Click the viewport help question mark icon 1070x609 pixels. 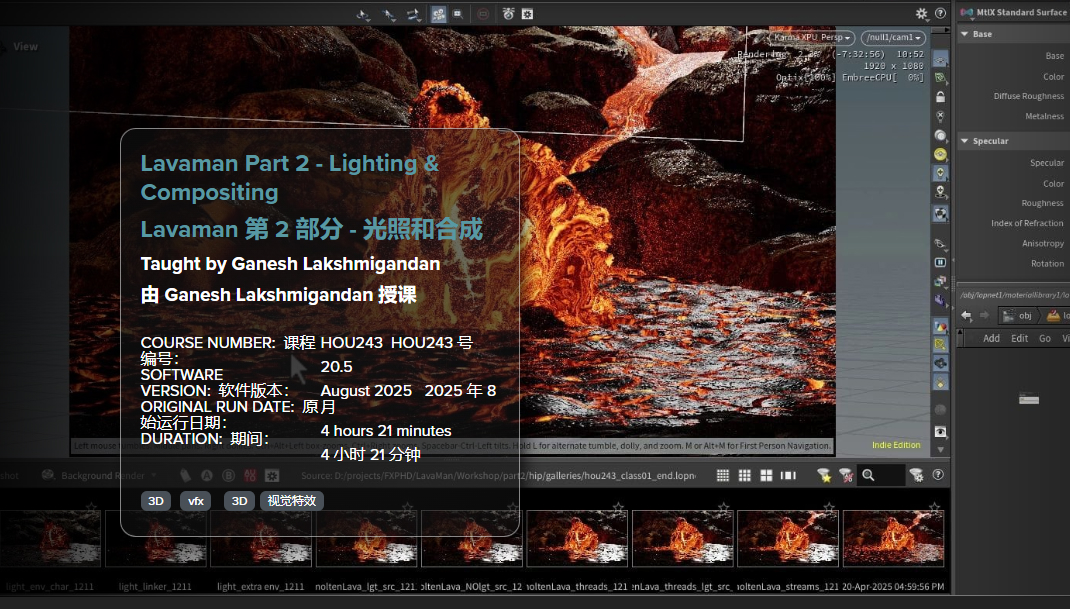click(x=940, y=14)
